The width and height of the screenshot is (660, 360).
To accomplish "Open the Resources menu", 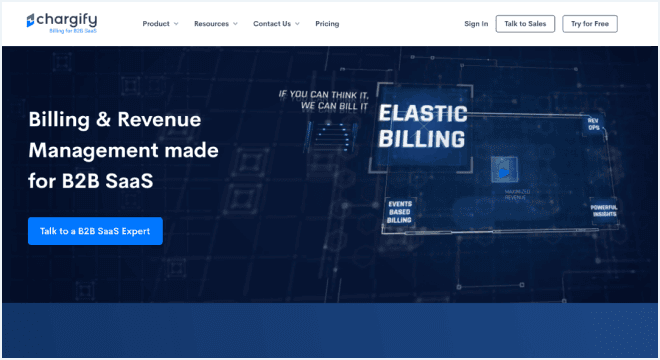I will pyautogui.click(x=211, y=24).
